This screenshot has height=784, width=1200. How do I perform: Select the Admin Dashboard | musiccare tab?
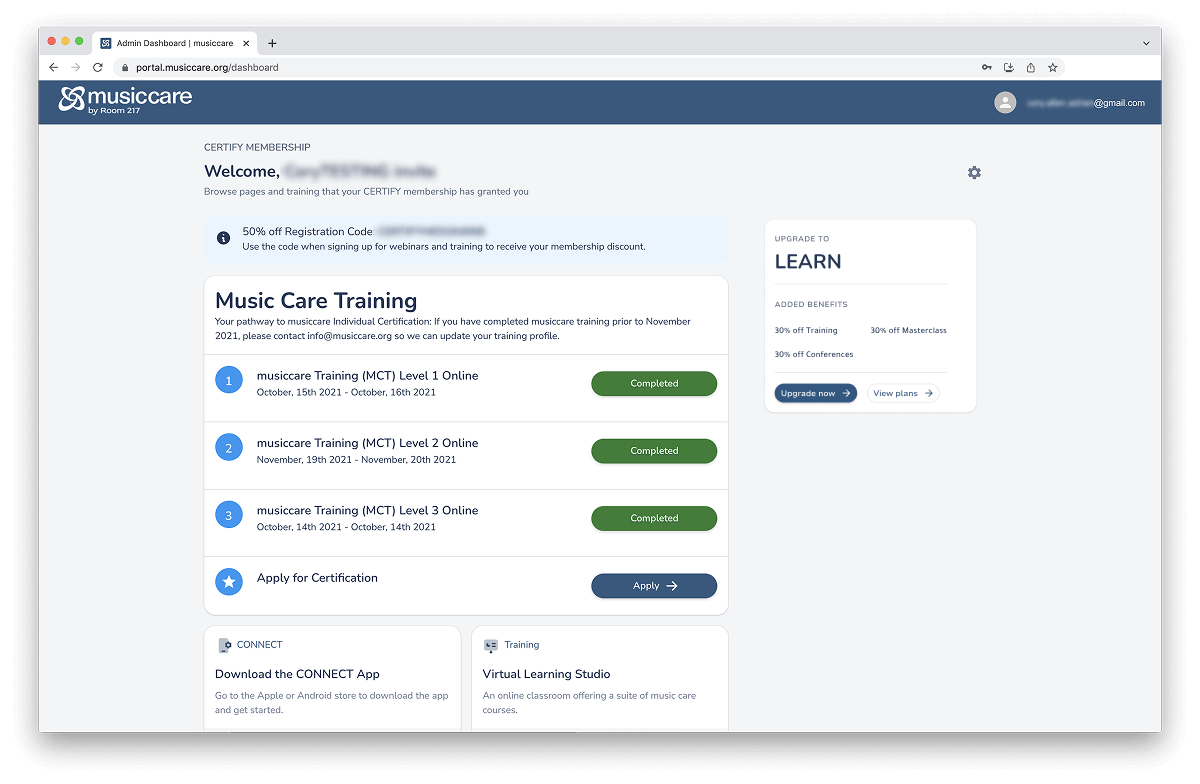pyautogui.click(x=175, y=43)
